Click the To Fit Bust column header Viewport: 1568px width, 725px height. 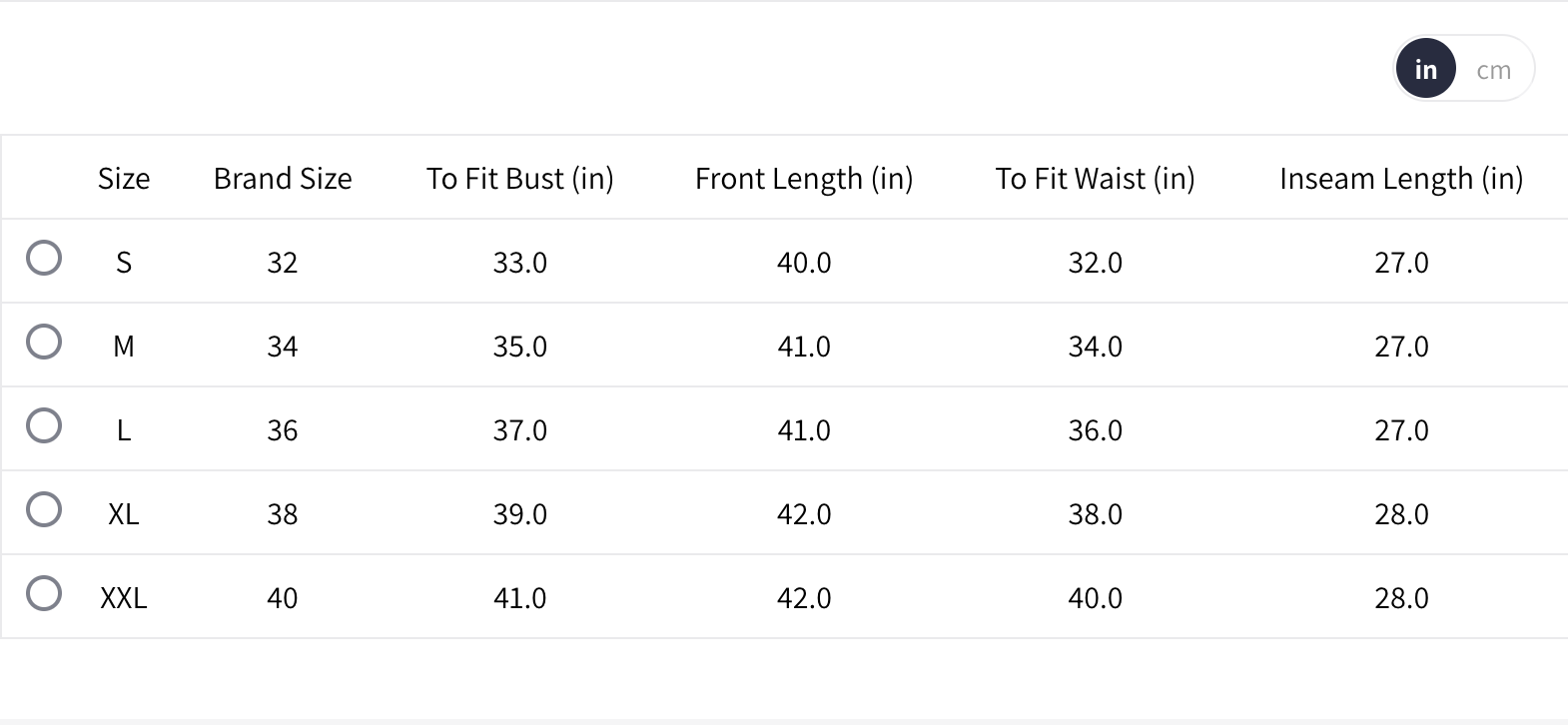click(x=519, y=179)
